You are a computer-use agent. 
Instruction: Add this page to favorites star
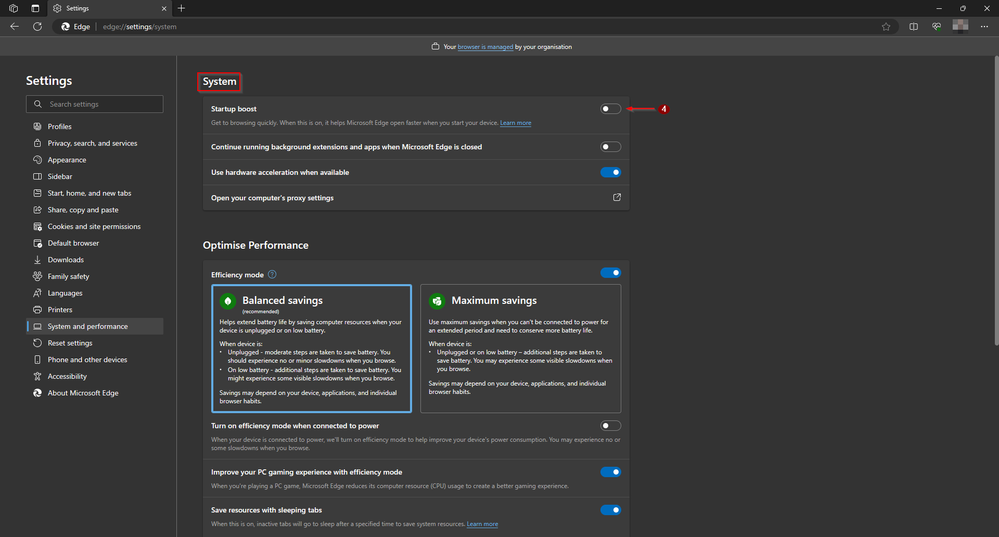[x=886, y=27]
